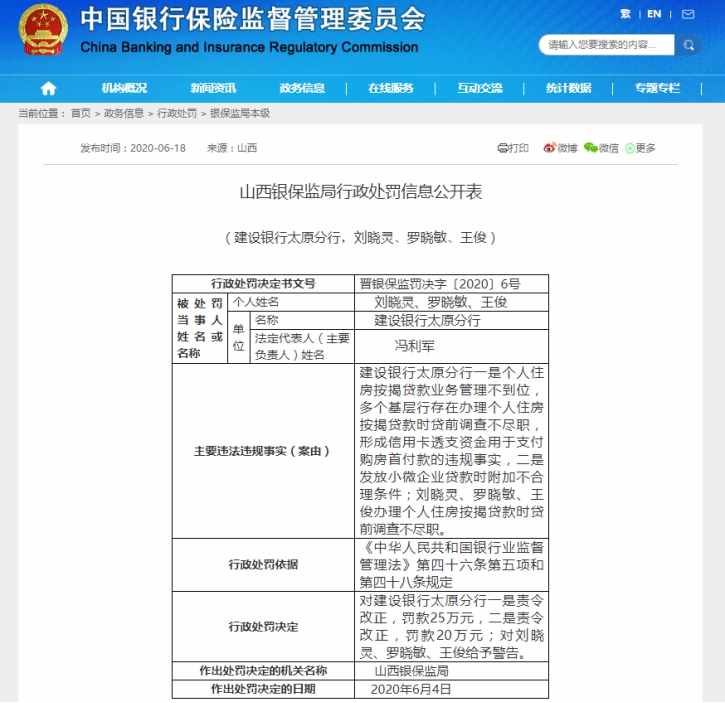
Task: Open the mail envelope icon
Action: coord(686,15)
